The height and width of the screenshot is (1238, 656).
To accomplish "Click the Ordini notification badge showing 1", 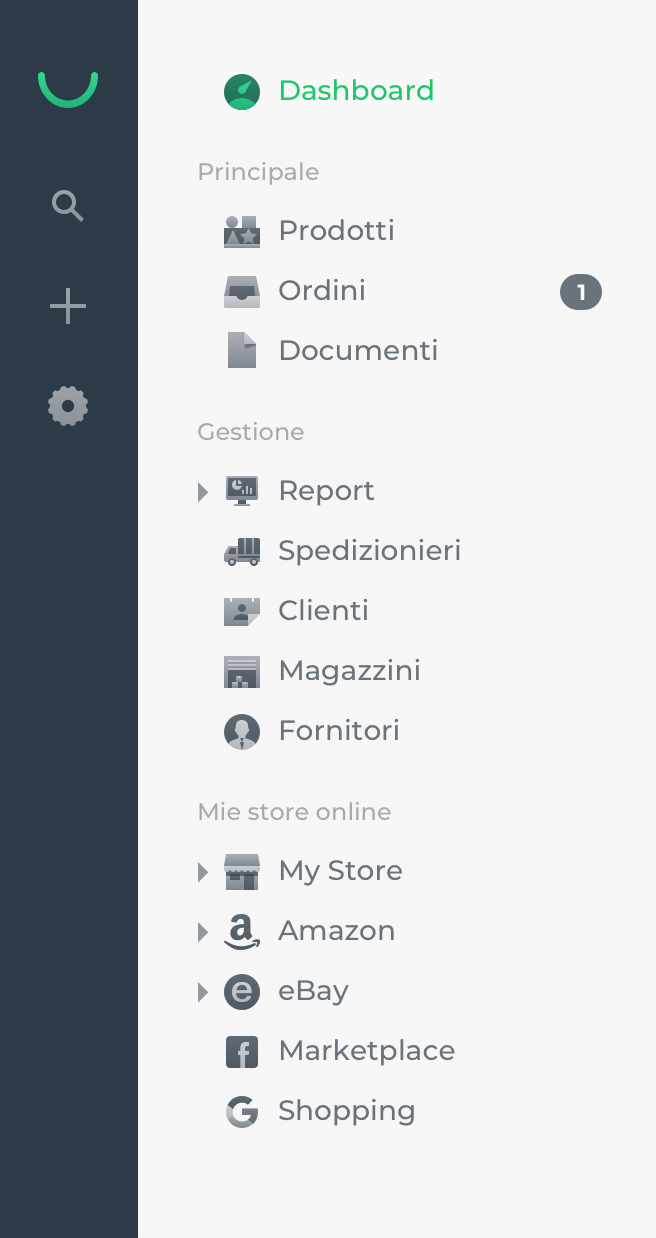I will pos(581,292).
